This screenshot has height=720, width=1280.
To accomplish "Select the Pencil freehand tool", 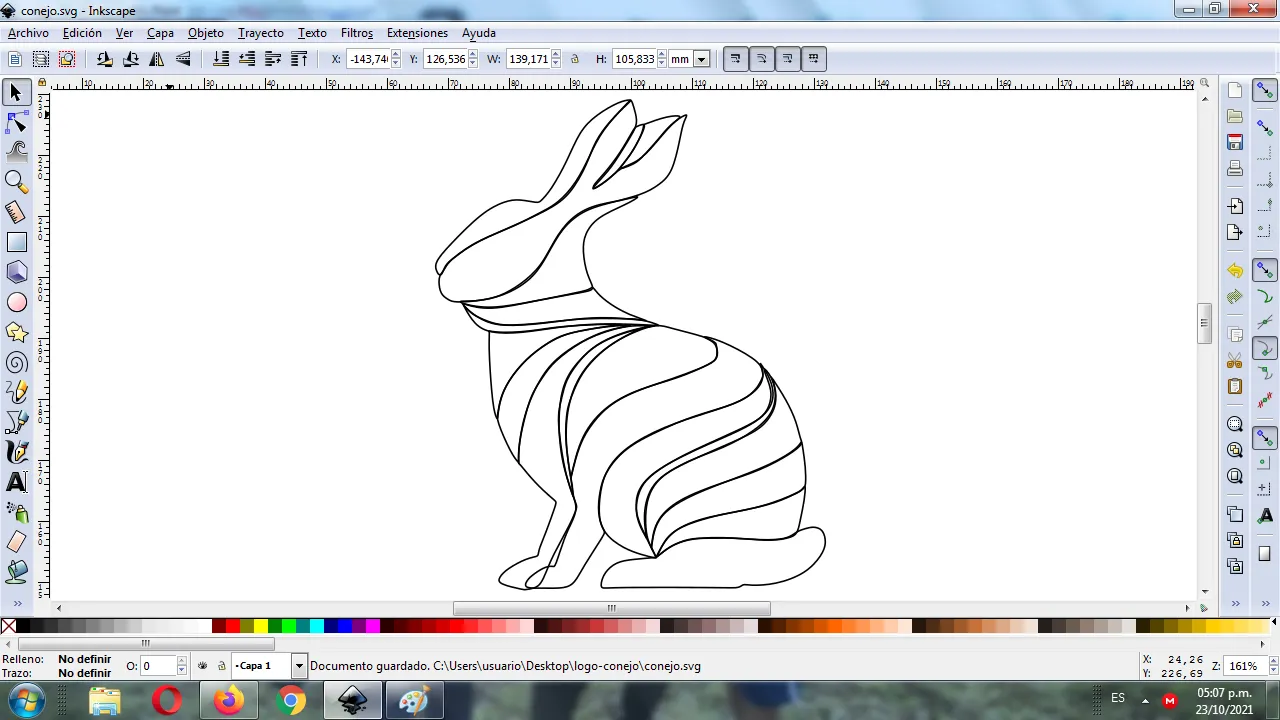I will 16,392.
